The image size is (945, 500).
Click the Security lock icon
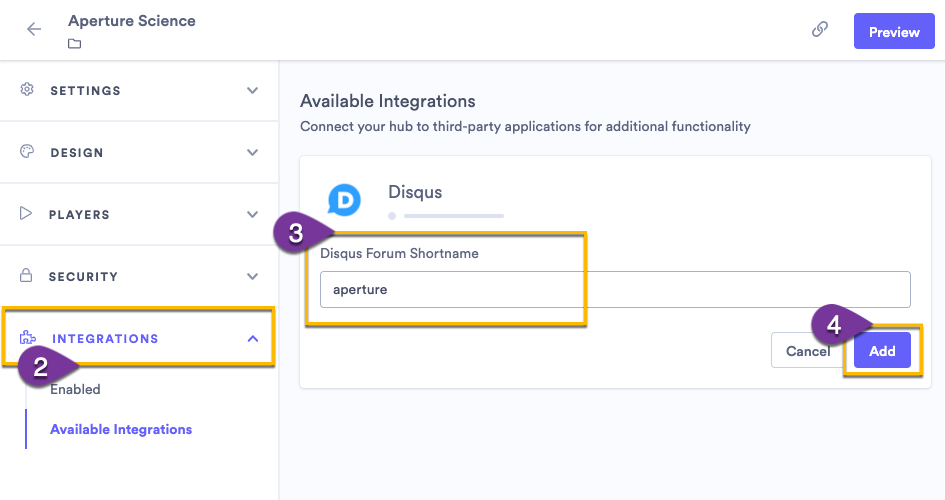(x=26, y=275)
